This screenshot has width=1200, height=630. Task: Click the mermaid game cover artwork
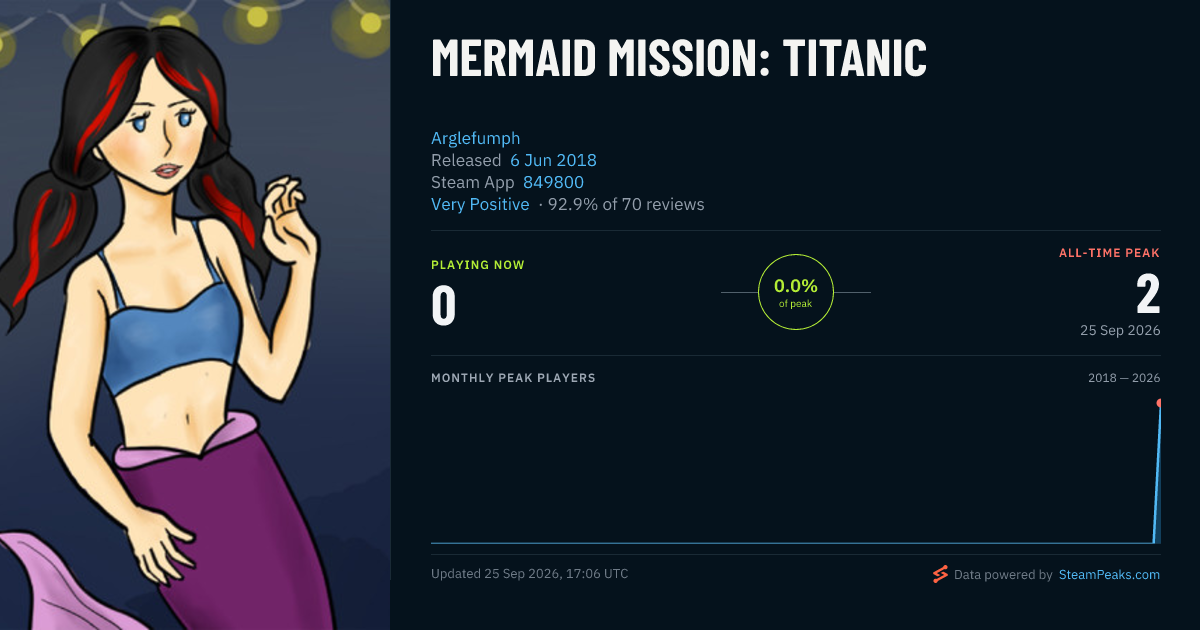(x=195, y=315)
